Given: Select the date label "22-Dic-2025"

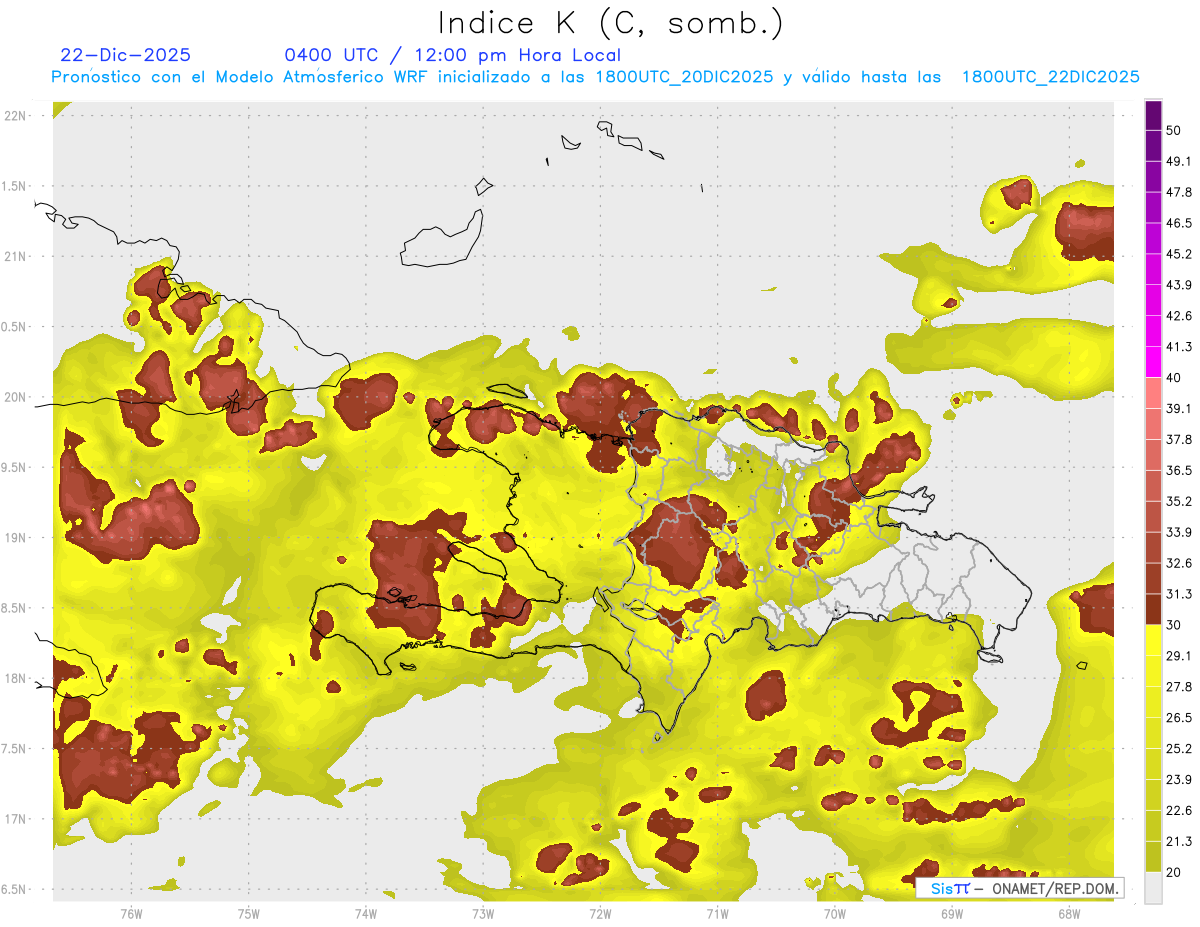Looking at the screenshot, I should tap(125, 55).
